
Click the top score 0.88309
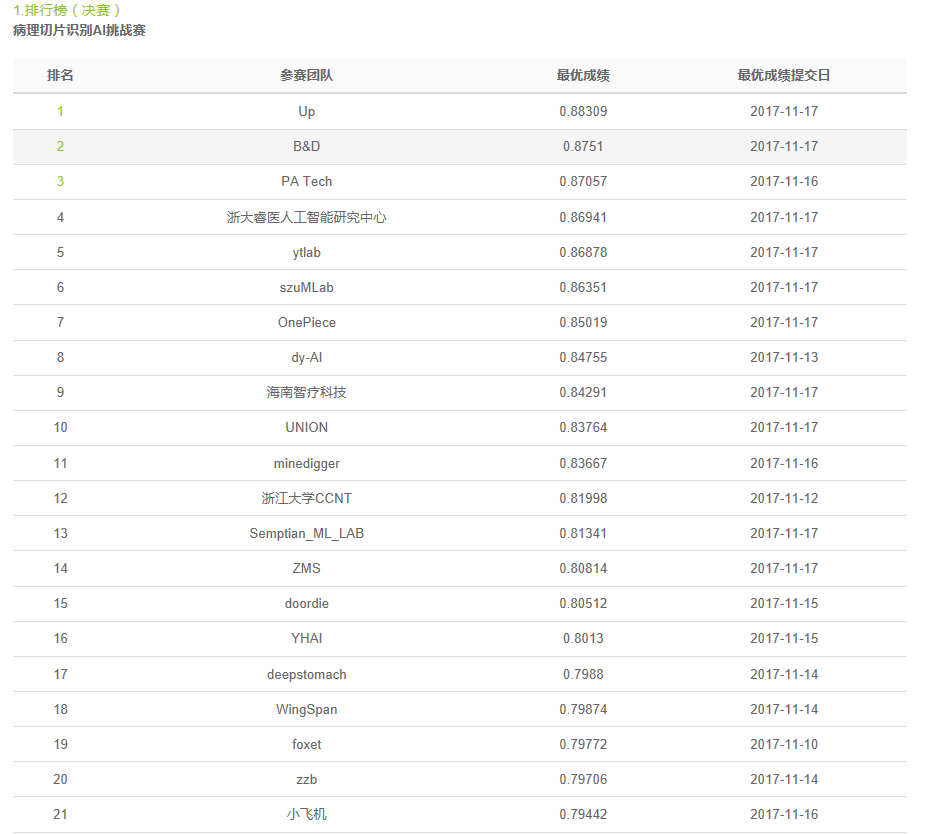tap(583, 111)
